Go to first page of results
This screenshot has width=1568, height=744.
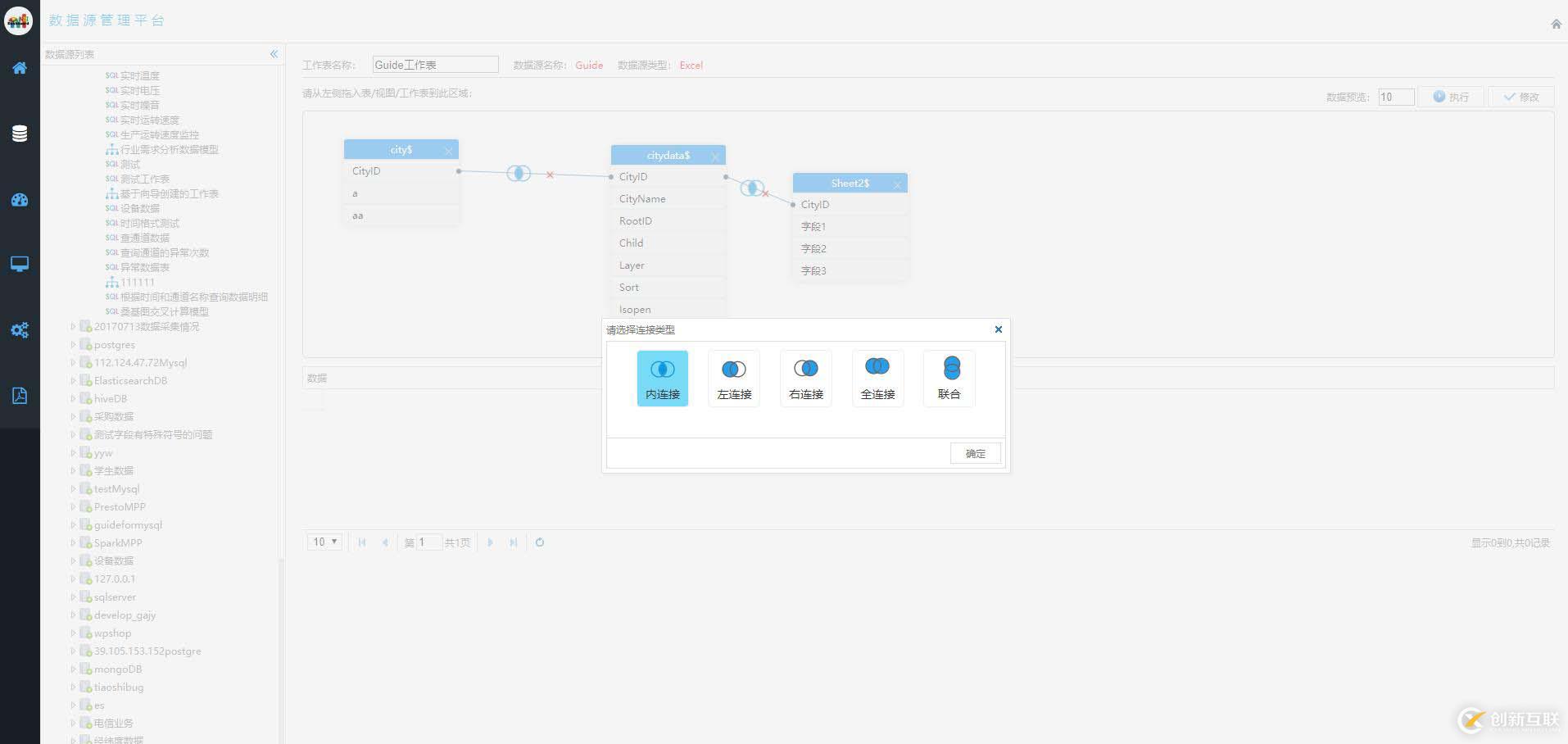[362, 542]
